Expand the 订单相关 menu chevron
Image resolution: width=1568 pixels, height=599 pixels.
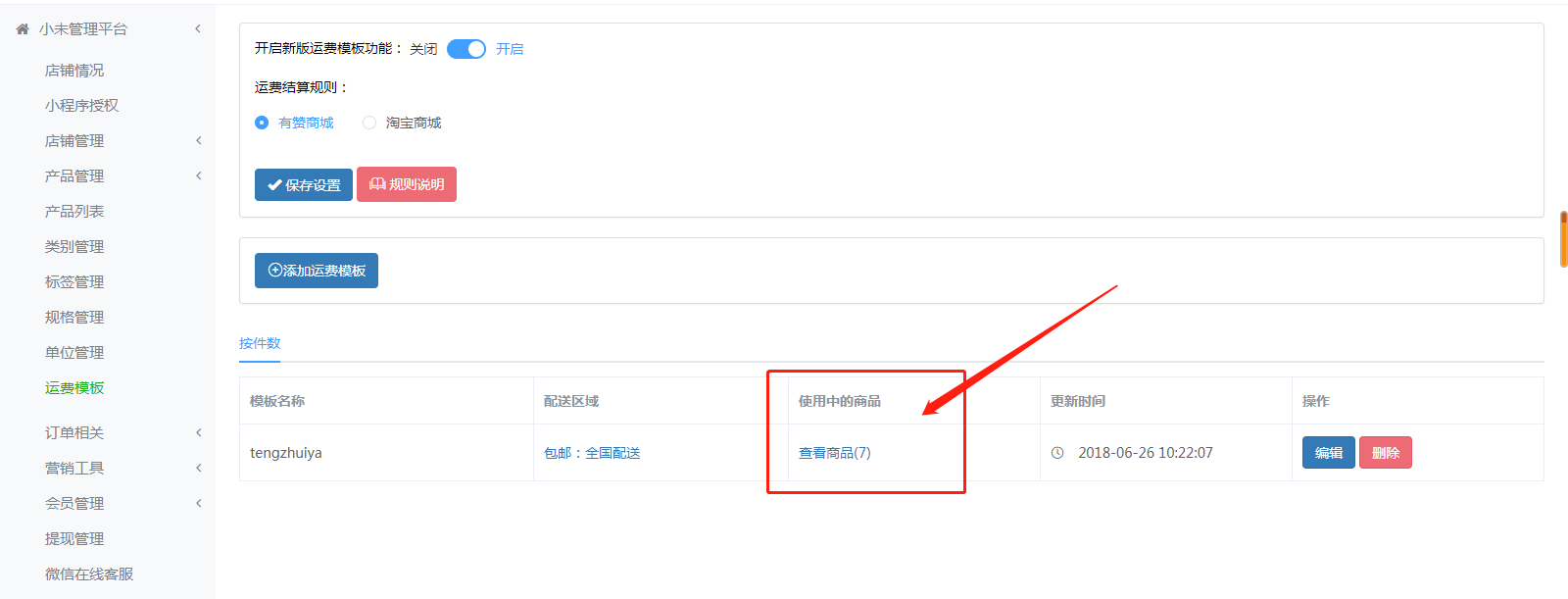coord(198,433)
